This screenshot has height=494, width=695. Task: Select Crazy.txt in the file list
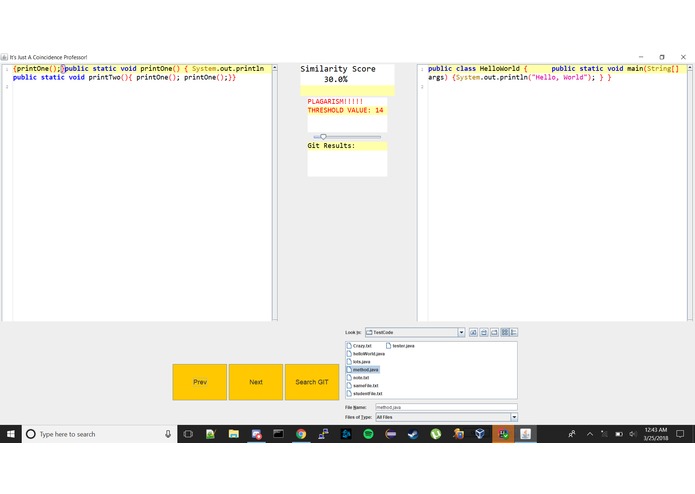tap(359, 346)
